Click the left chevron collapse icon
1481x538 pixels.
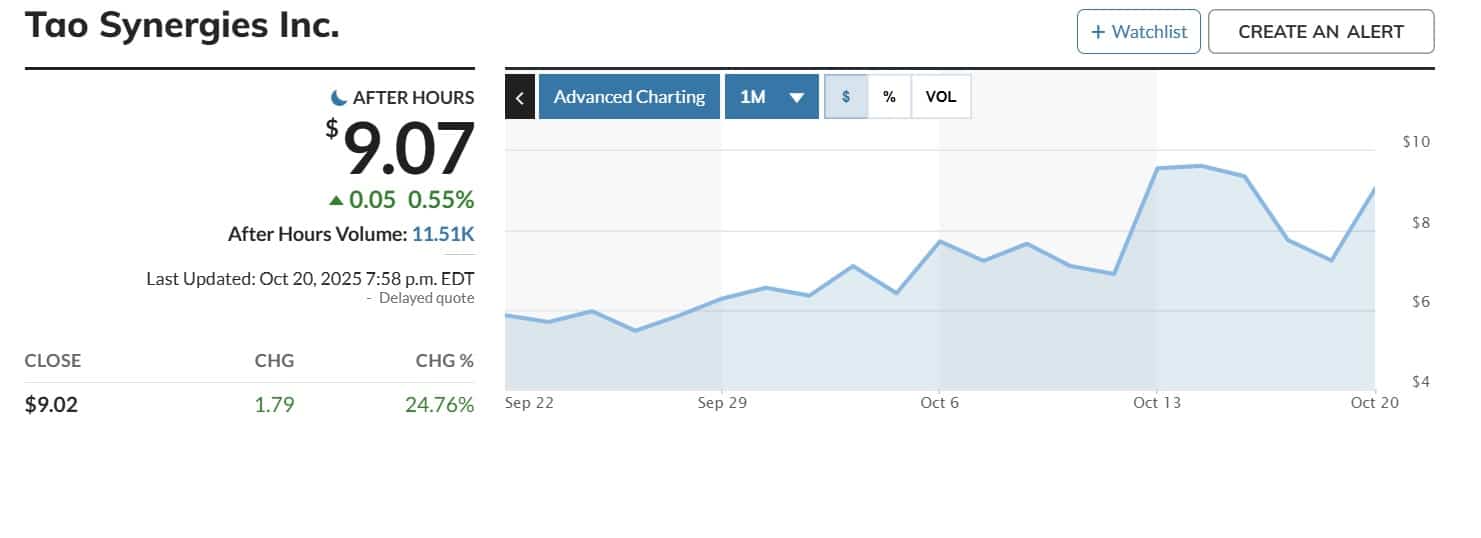520,97
